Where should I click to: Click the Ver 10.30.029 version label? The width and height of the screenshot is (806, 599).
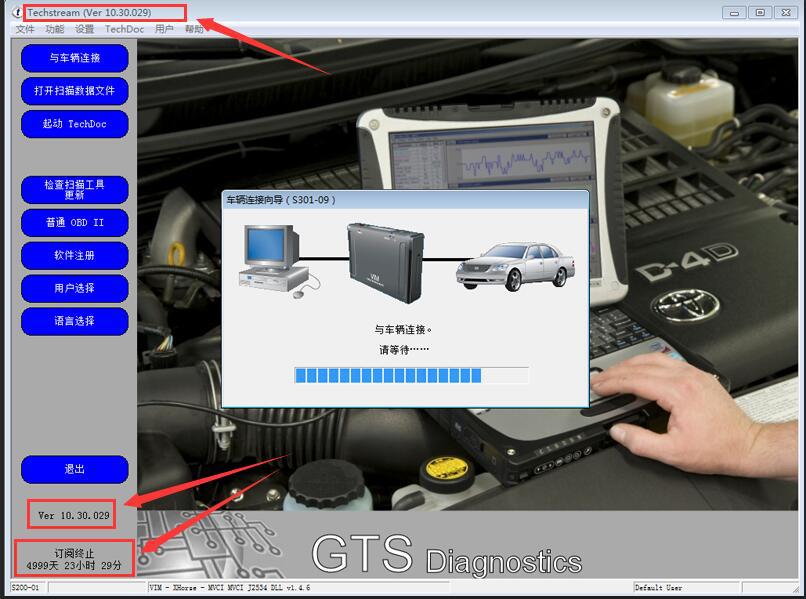click(74, 516)
